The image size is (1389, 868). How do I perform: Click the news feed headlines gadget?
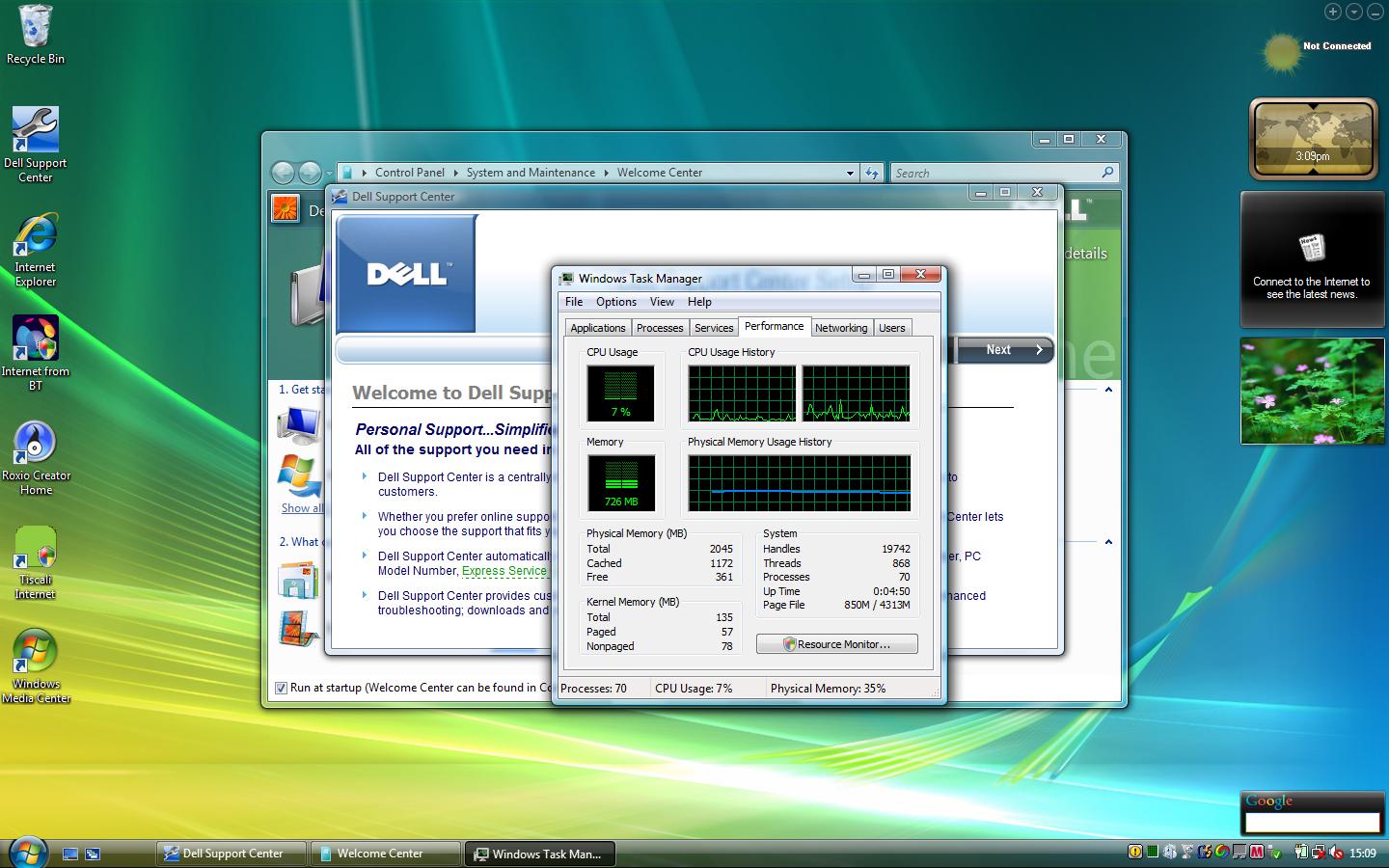pos(1311,258)
